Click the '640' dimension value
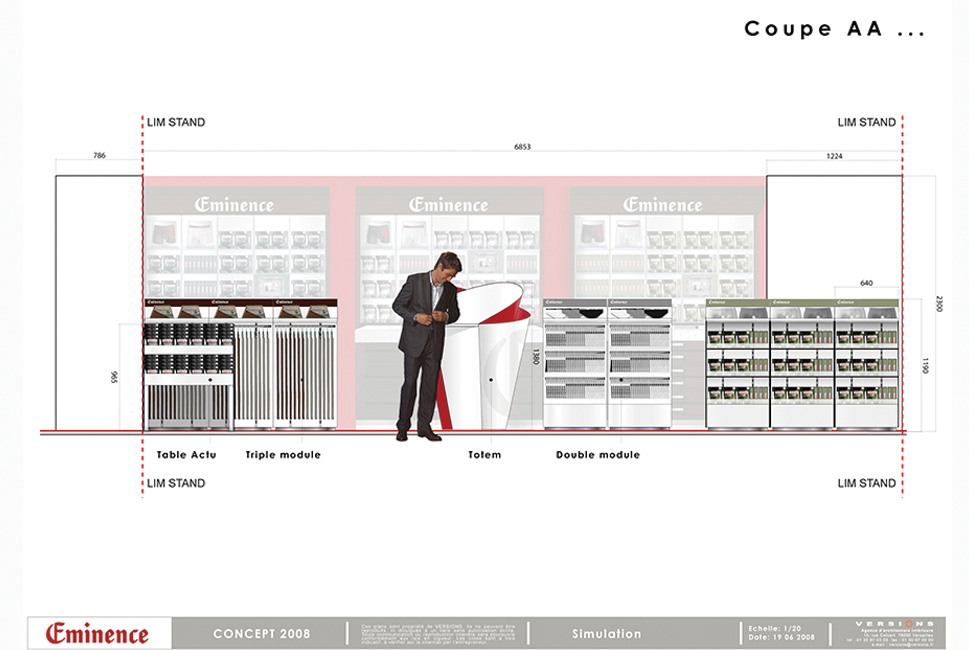Screen dimensions: 969x650 pos(866,283)
